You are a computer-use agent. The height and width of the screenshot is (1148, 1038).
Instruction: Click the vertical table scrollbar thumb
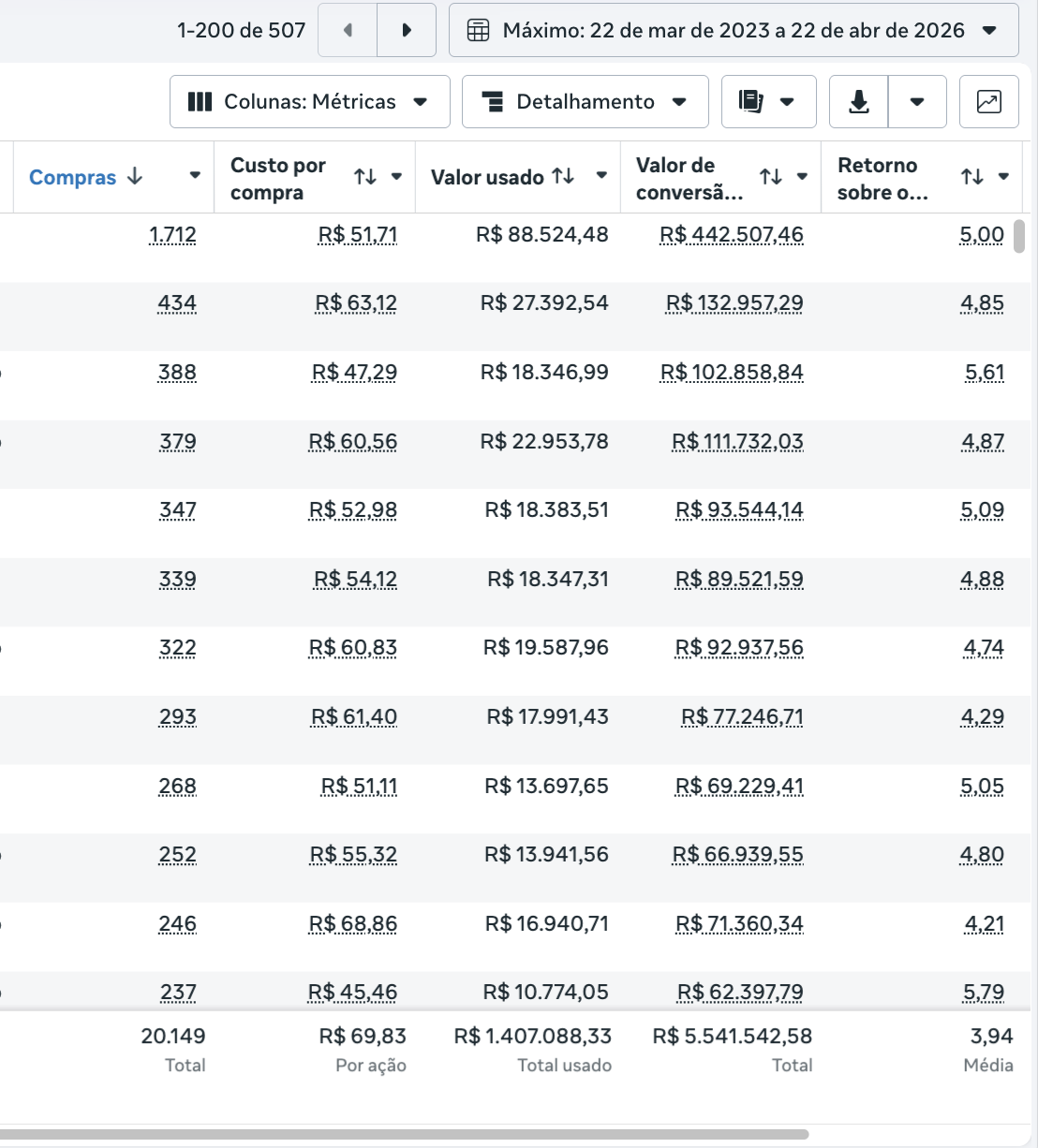pyautogui.click(x=1020, y=235)
